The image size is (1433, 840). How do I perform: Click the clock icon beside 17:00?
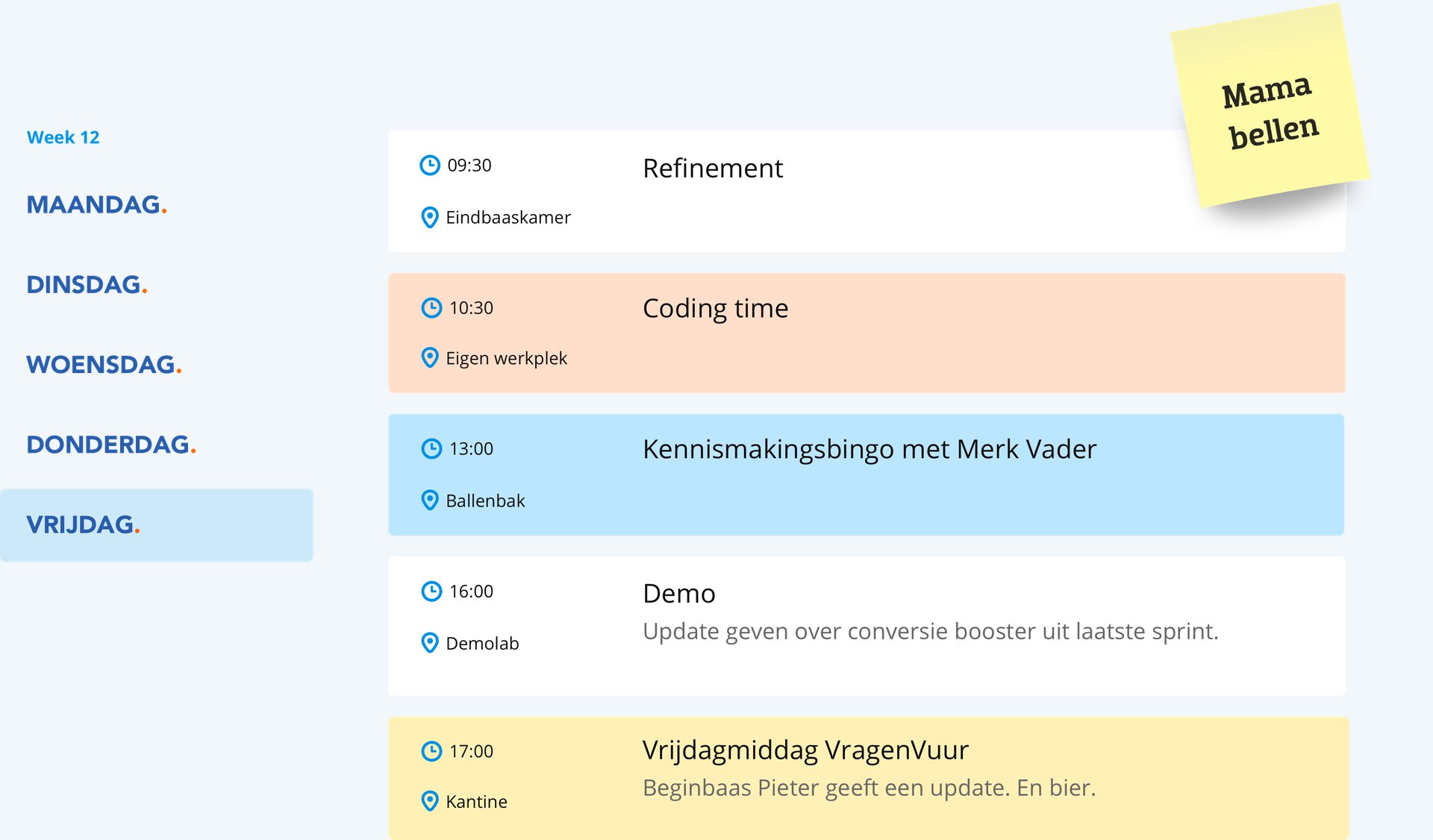click(x=431, y=750)
